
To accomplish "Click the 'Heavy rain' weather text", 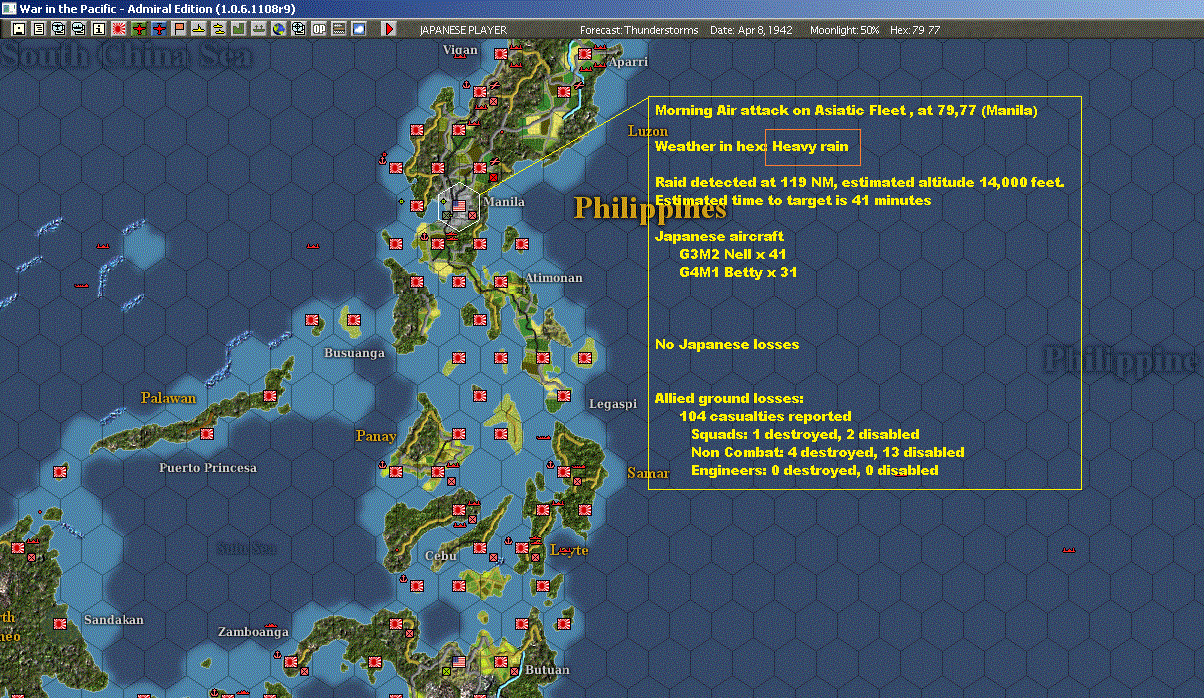I will pos(810,146).
